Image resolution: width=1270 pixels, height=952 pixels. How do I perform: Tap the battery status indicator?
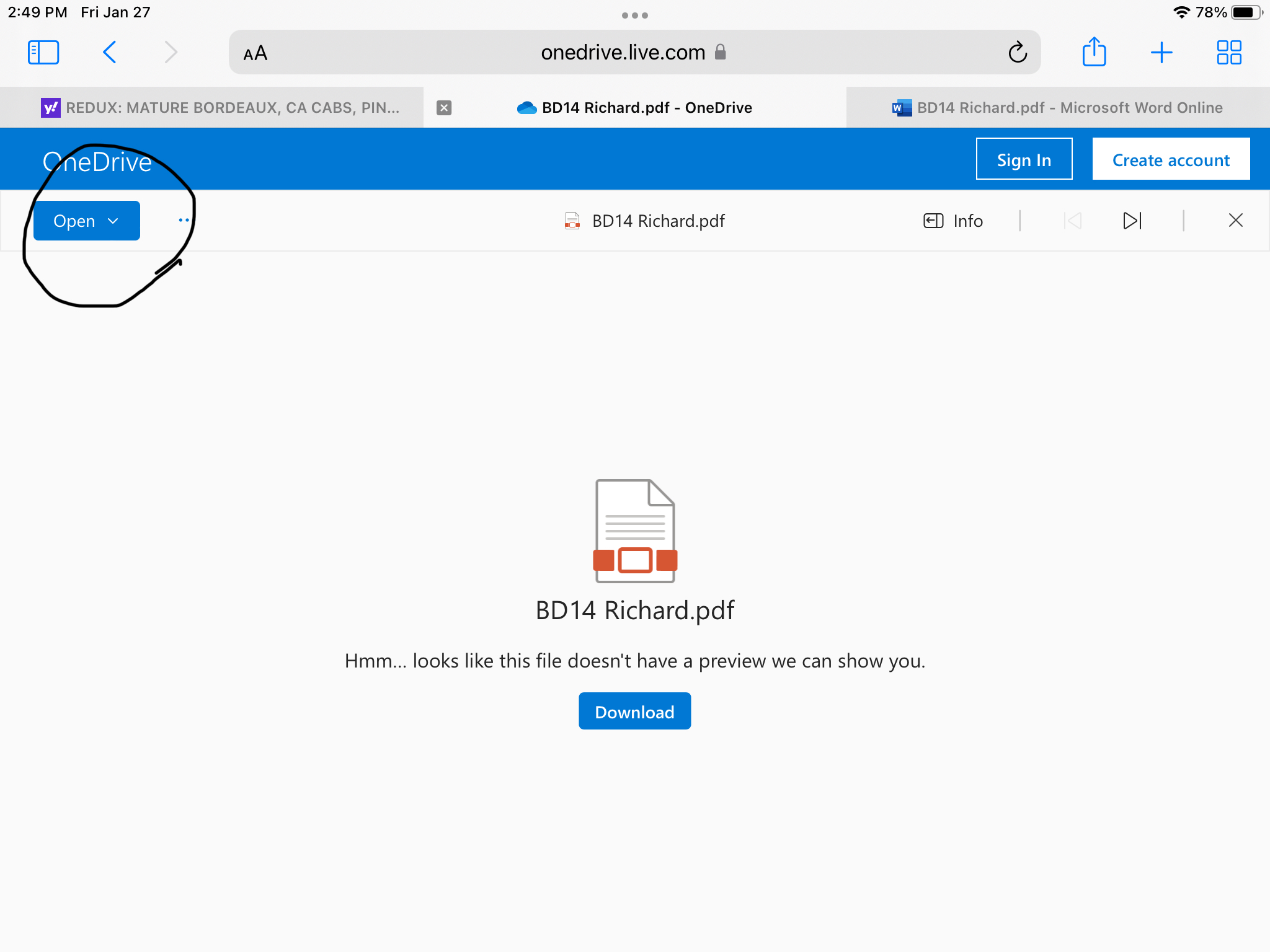coord(1246,12)
